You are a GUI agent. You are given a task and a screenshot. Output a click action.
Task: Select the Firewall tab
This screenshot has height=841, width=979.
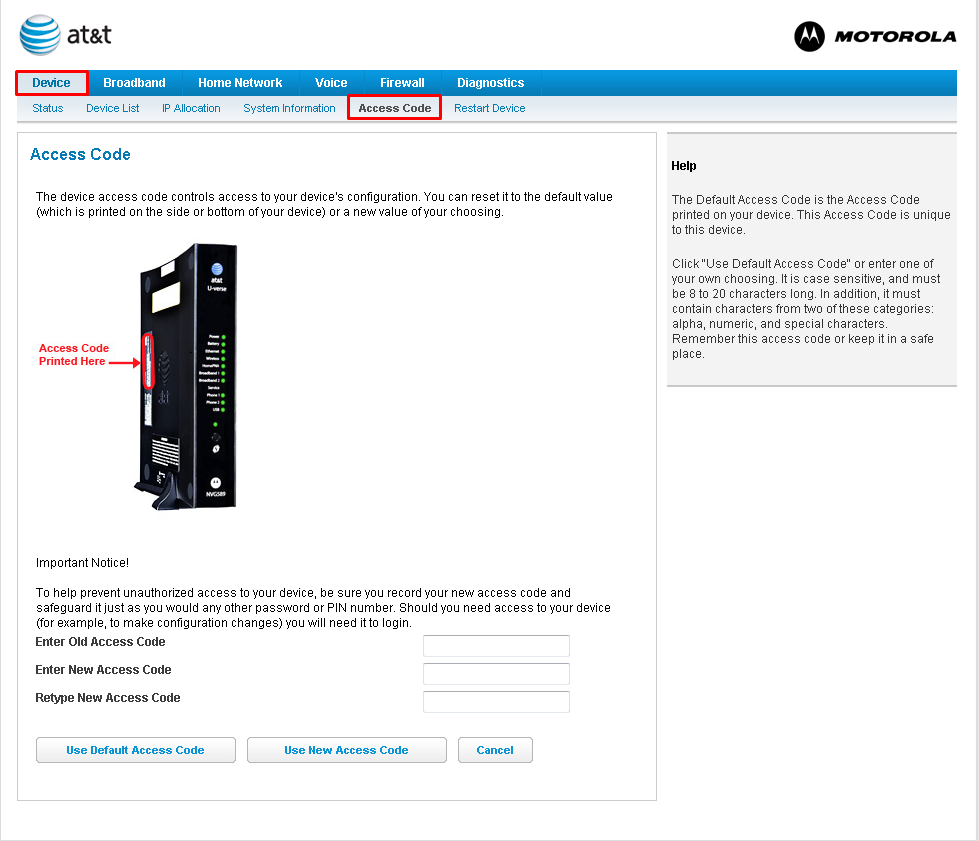pos(402,83)
